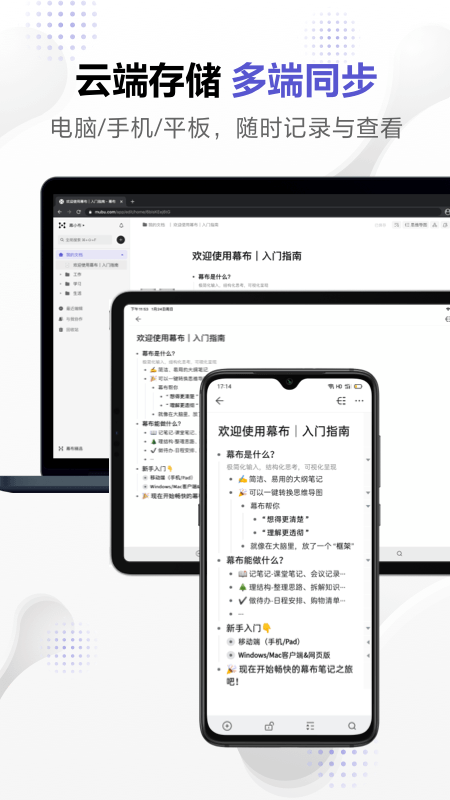The height and width of the screenshot is (800, 450).
Task: Click the browser back arrow on the laptop
Action: (60, 212)
